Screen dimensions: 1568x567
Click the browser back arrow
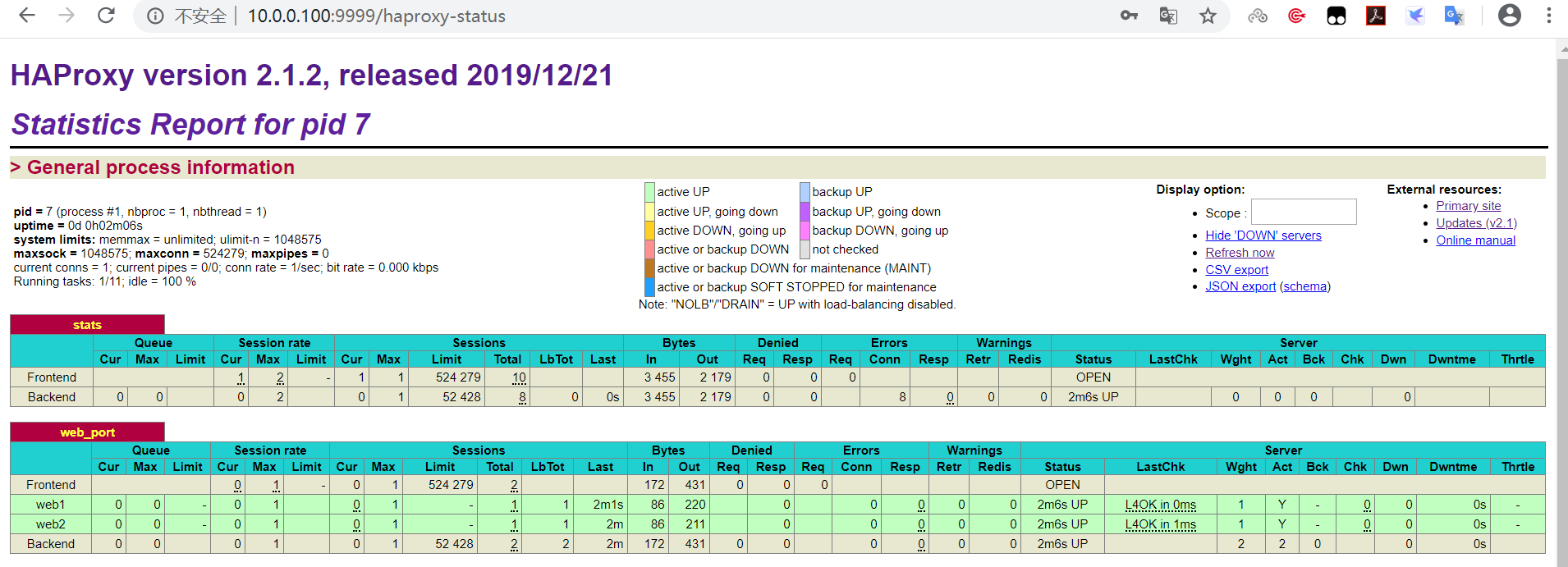tap(27, 16)
